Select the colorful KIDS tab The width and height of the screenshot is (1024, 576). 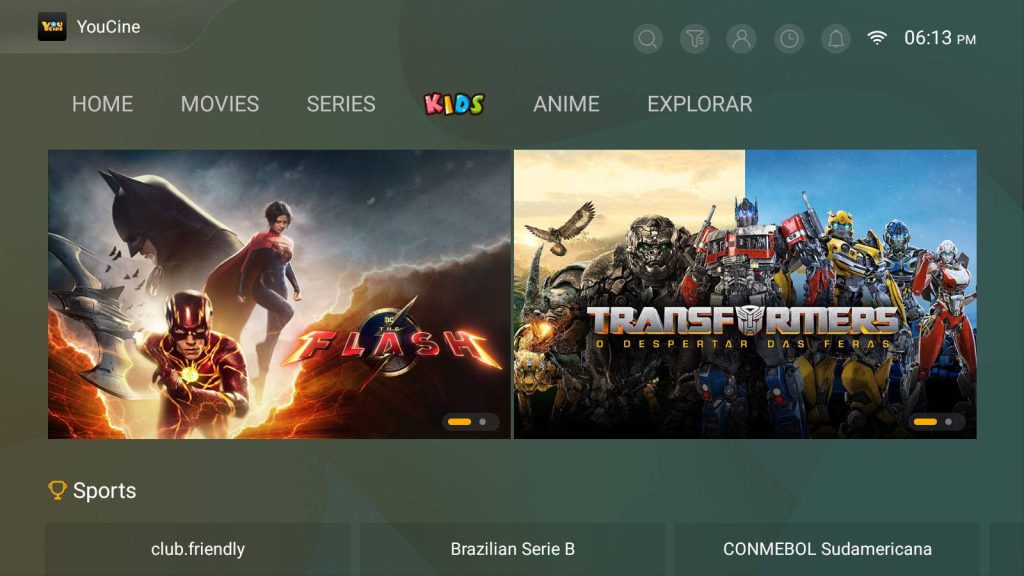pyautogui.click(x=455, y=104)
